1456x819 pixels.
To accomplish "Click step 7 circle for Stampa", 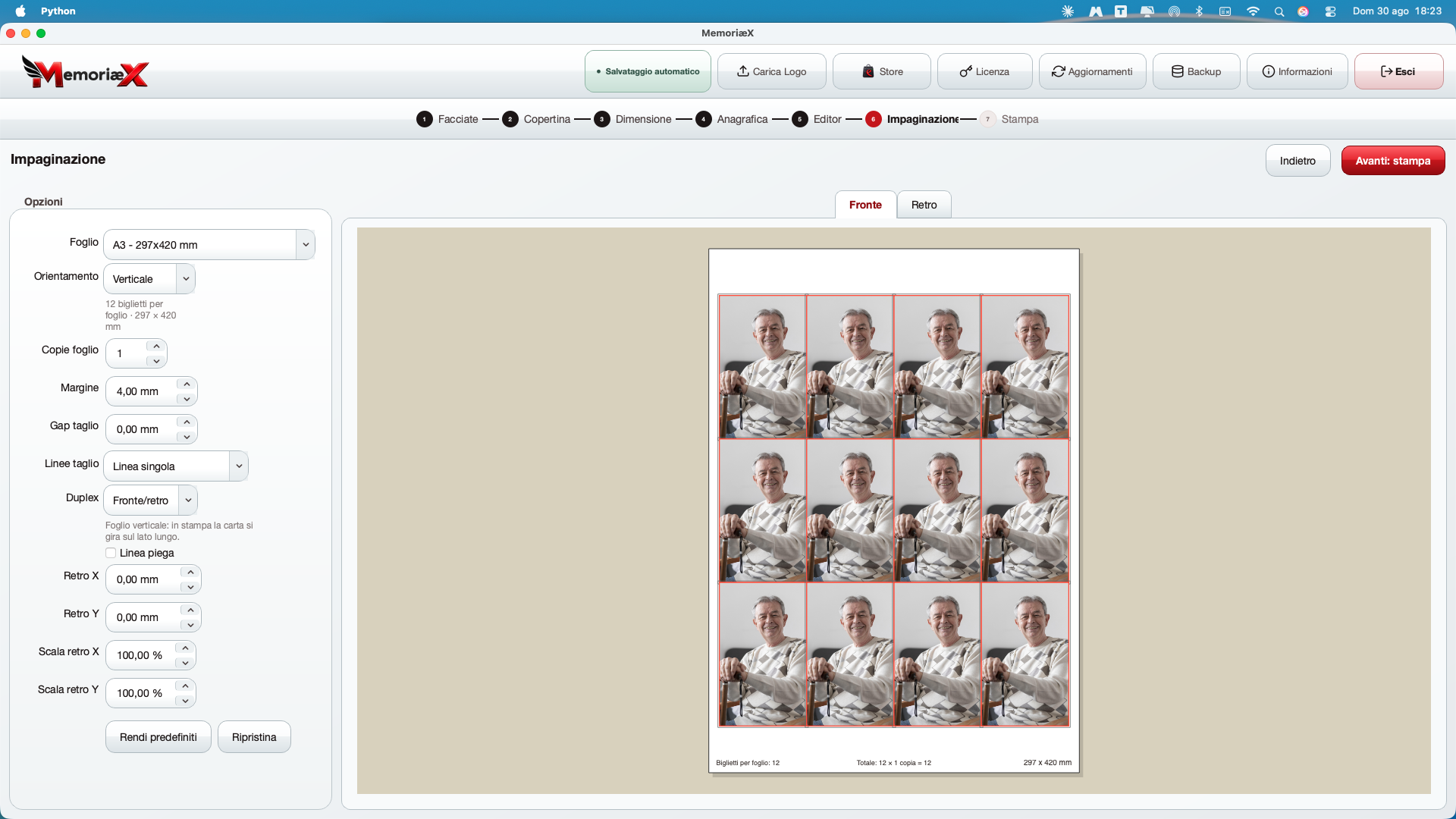I will click(x=988, y=119).
